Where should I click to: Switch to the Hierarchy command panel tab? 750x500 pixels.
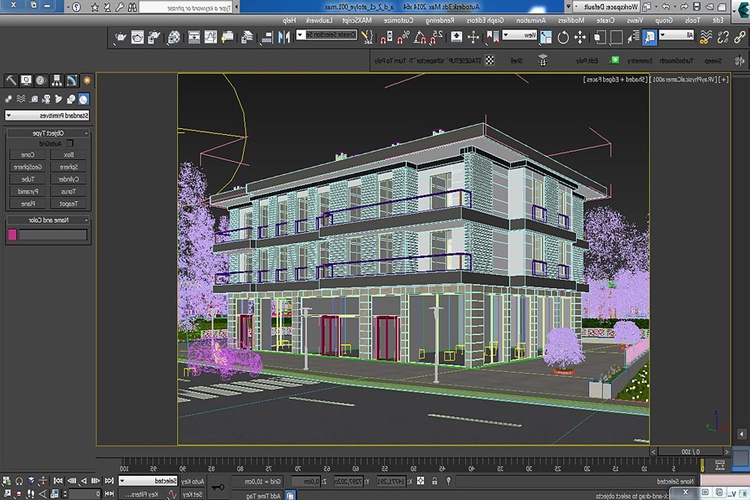coord(56,80)
